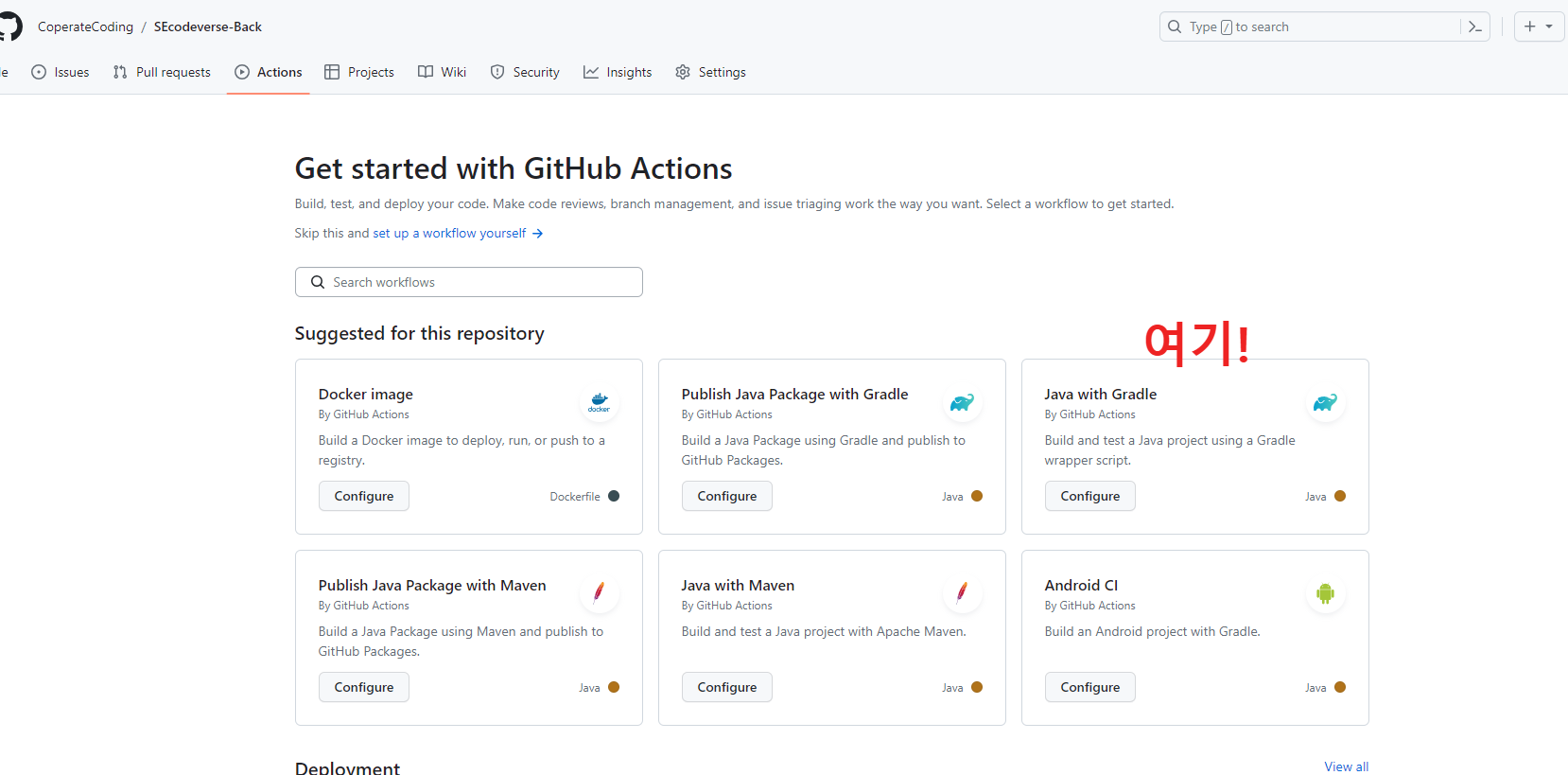Click the Gradle icon on Publish Java Package with Gradle

(962, 403)
